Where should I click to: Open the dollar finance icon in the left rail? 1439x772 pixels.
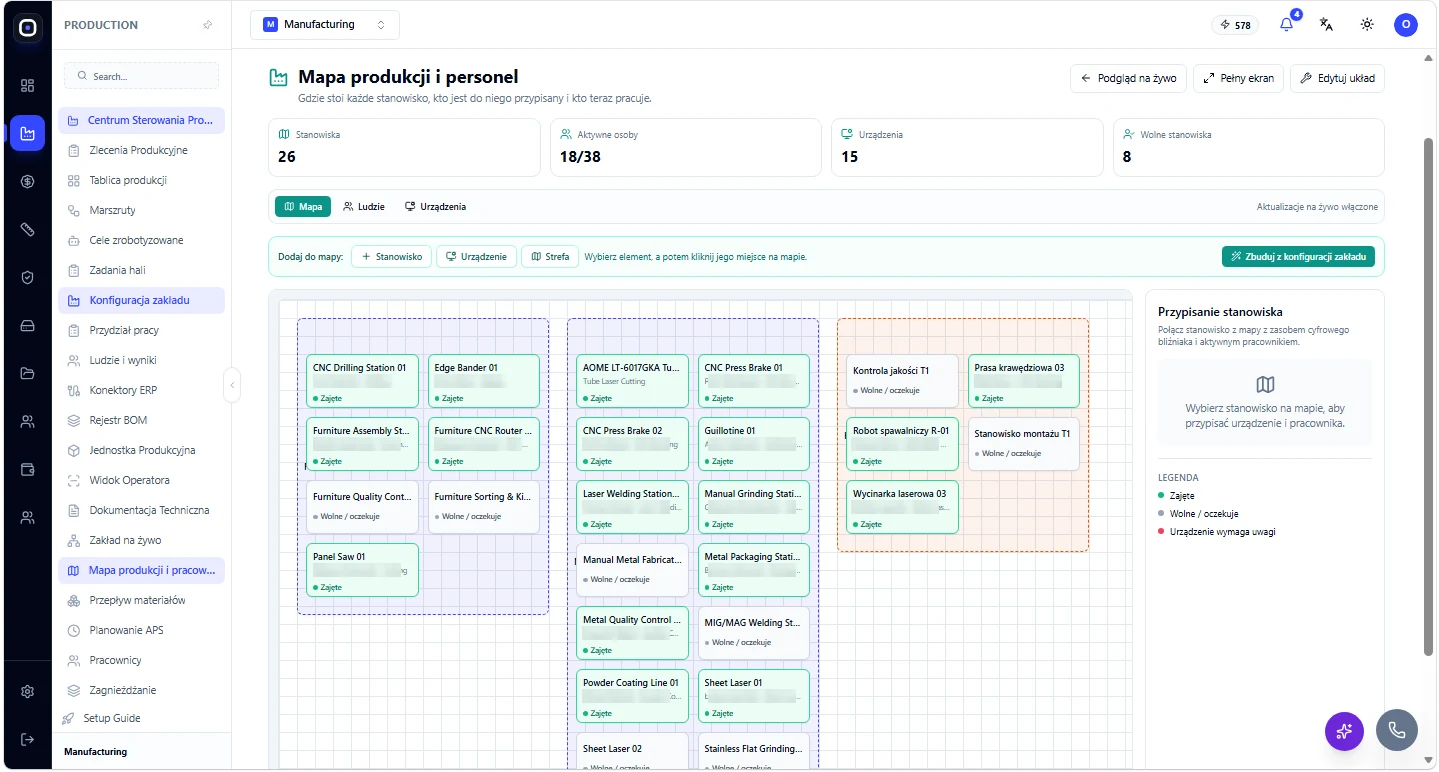click(x=27, y=181)
